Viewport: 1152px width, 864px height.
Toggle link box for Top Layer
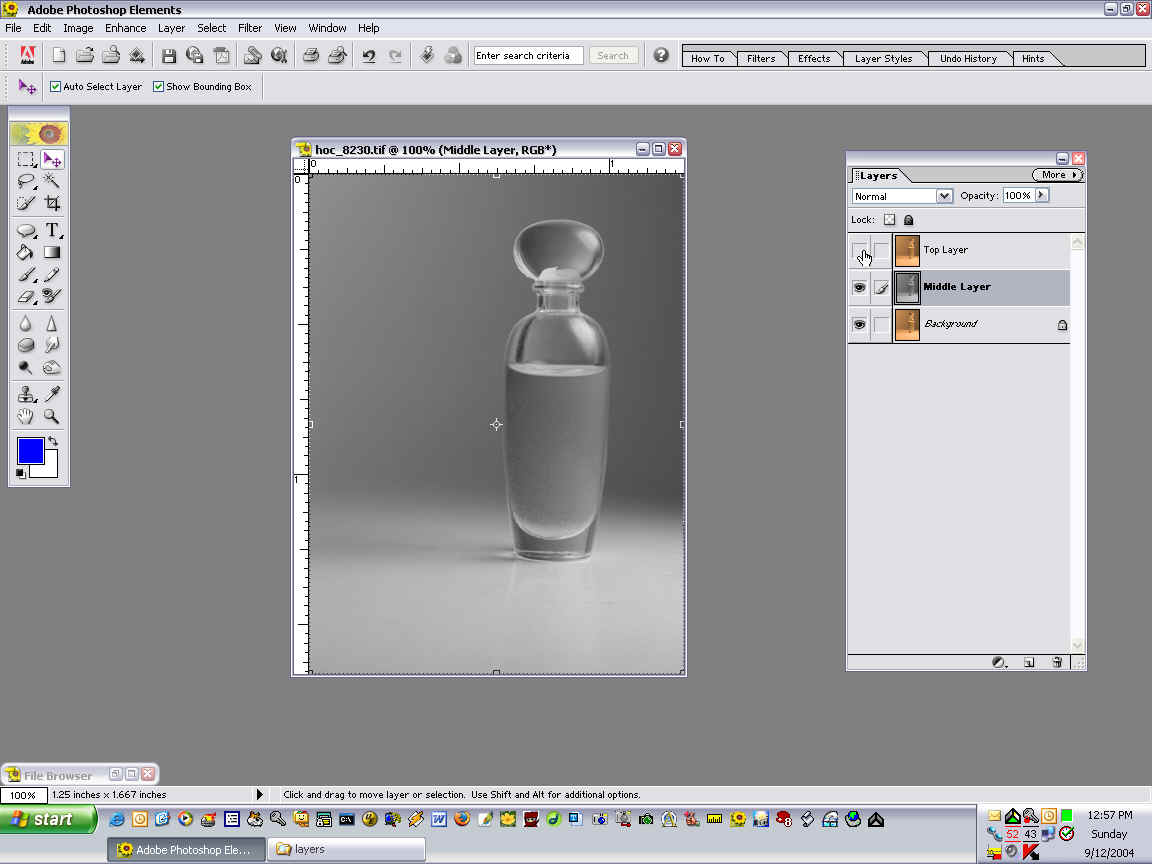tap(881, 251)
